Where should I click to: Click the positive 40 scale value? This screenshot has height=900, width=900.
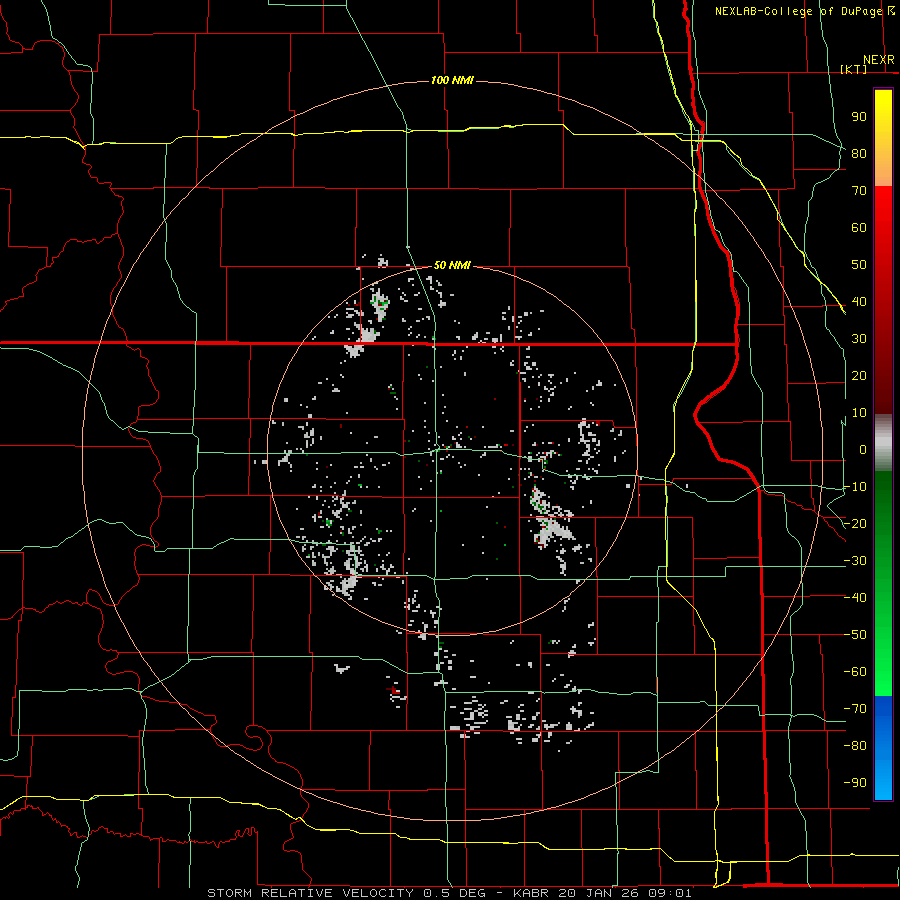coord(859,301)
